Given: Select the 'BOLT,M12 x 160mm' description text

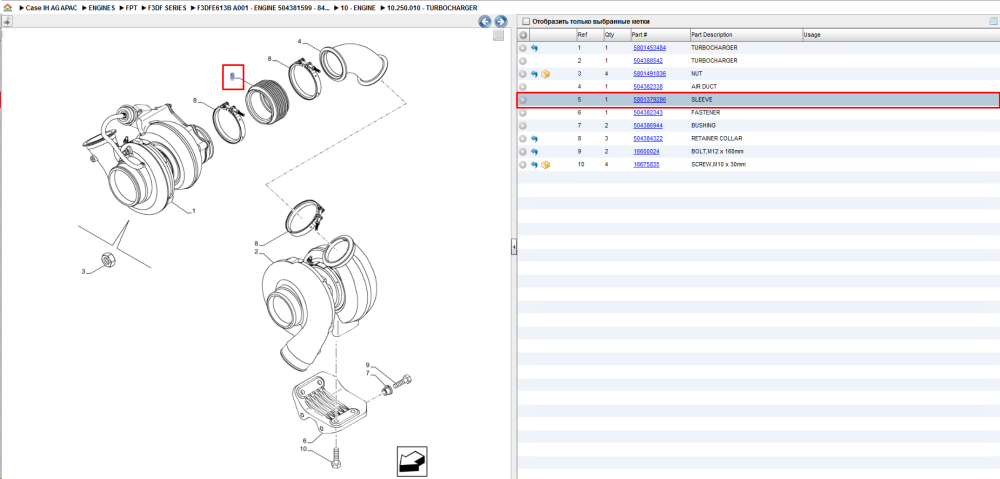Looking at the screenshot, I should click(717, 152).
